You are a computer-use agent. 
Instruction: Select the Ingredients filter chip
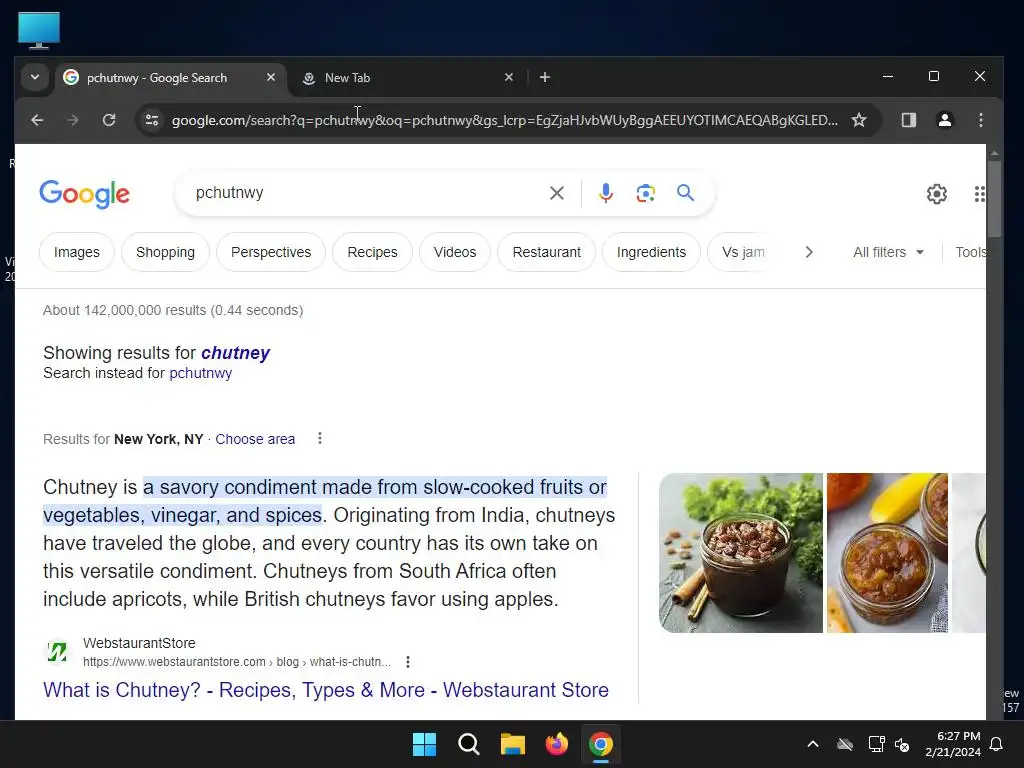(651, 252)
